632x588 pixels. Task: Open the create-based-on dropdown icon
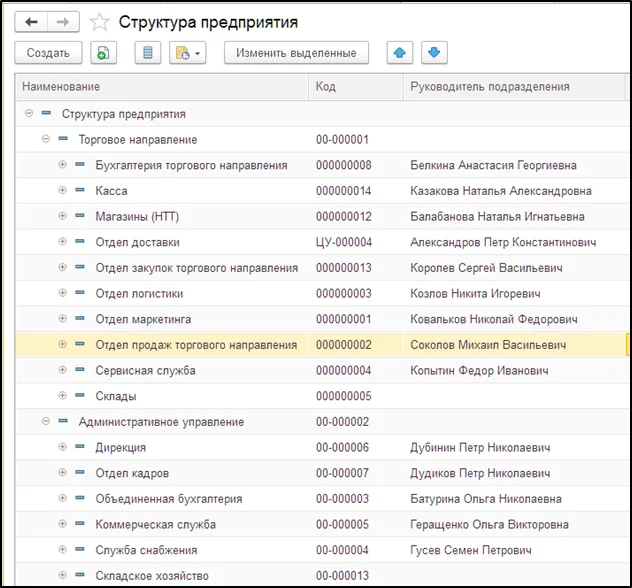click(x=187, y=53)
